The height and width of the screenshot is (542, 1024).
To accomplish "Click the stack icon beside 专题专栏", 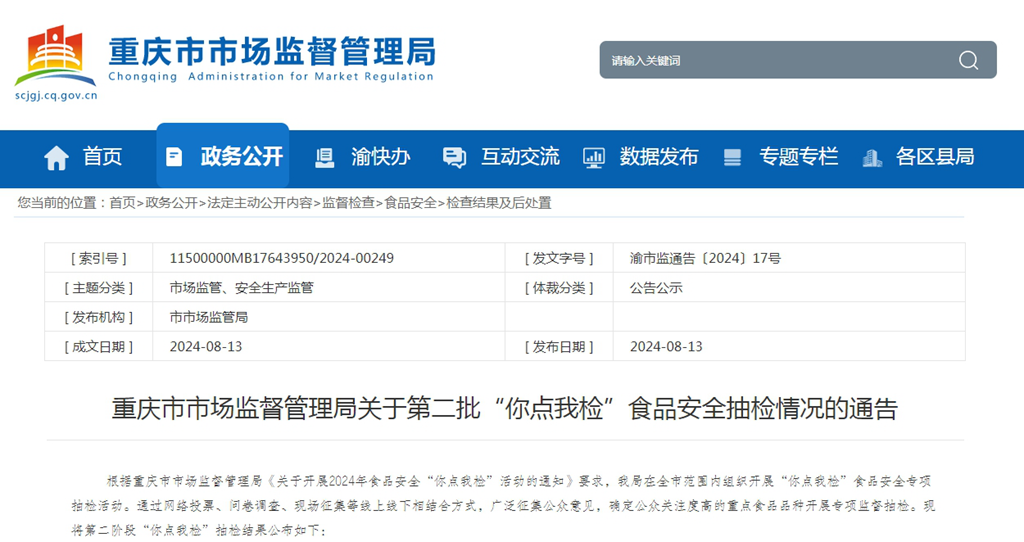I will pos(733,157).
